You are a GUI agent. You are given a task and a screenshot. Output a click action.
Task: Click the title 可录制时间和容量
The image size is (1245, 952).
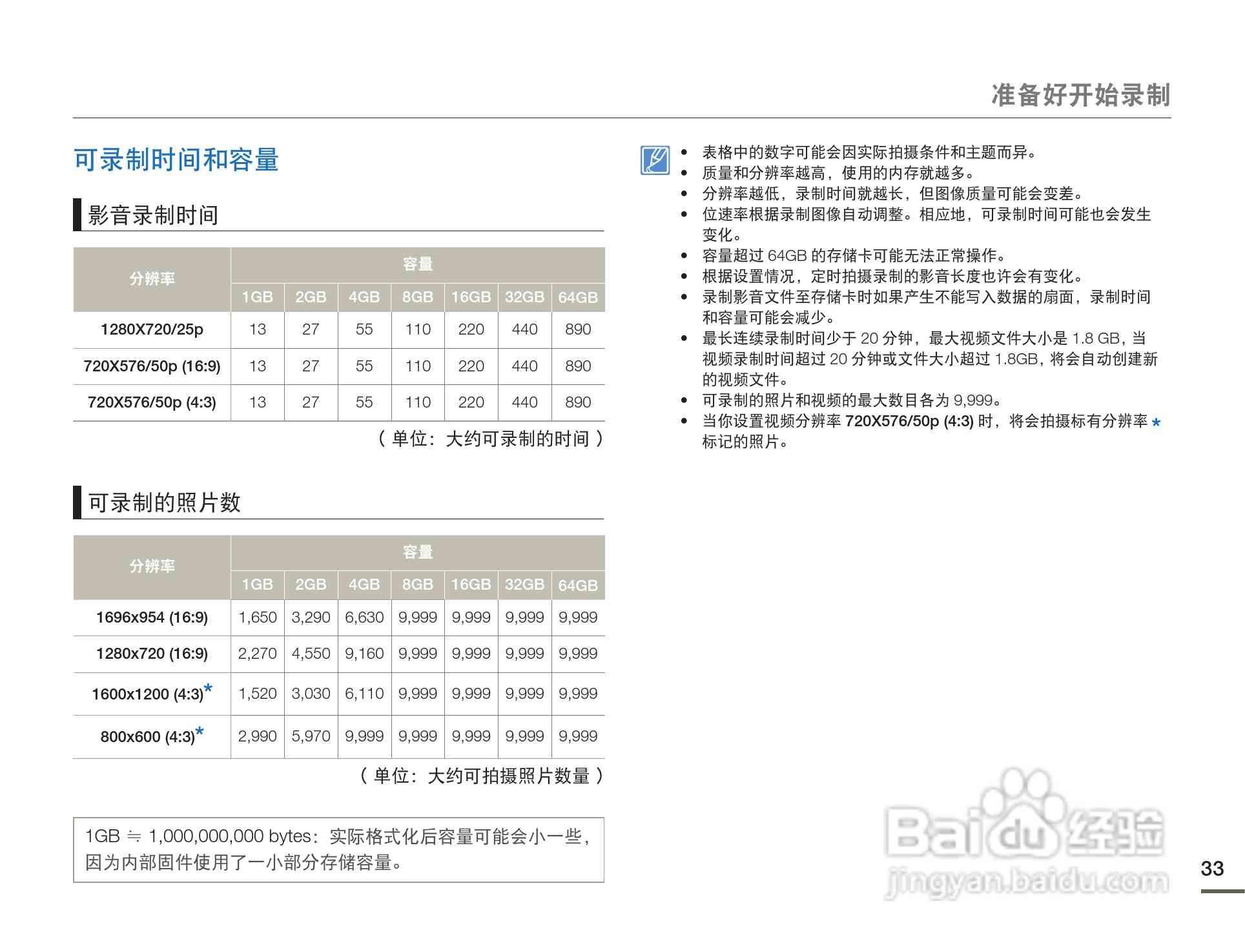[176, 160]
